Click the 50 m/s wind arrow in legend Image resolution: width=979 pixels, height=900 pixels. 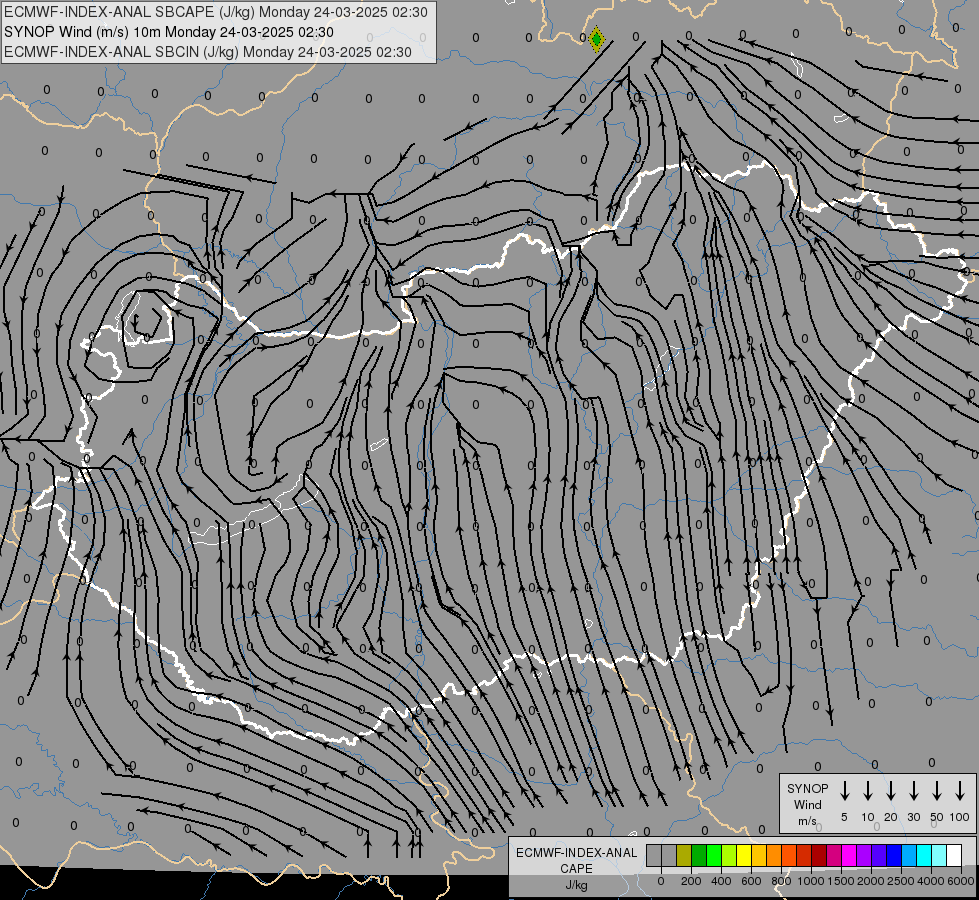(937, 791)
